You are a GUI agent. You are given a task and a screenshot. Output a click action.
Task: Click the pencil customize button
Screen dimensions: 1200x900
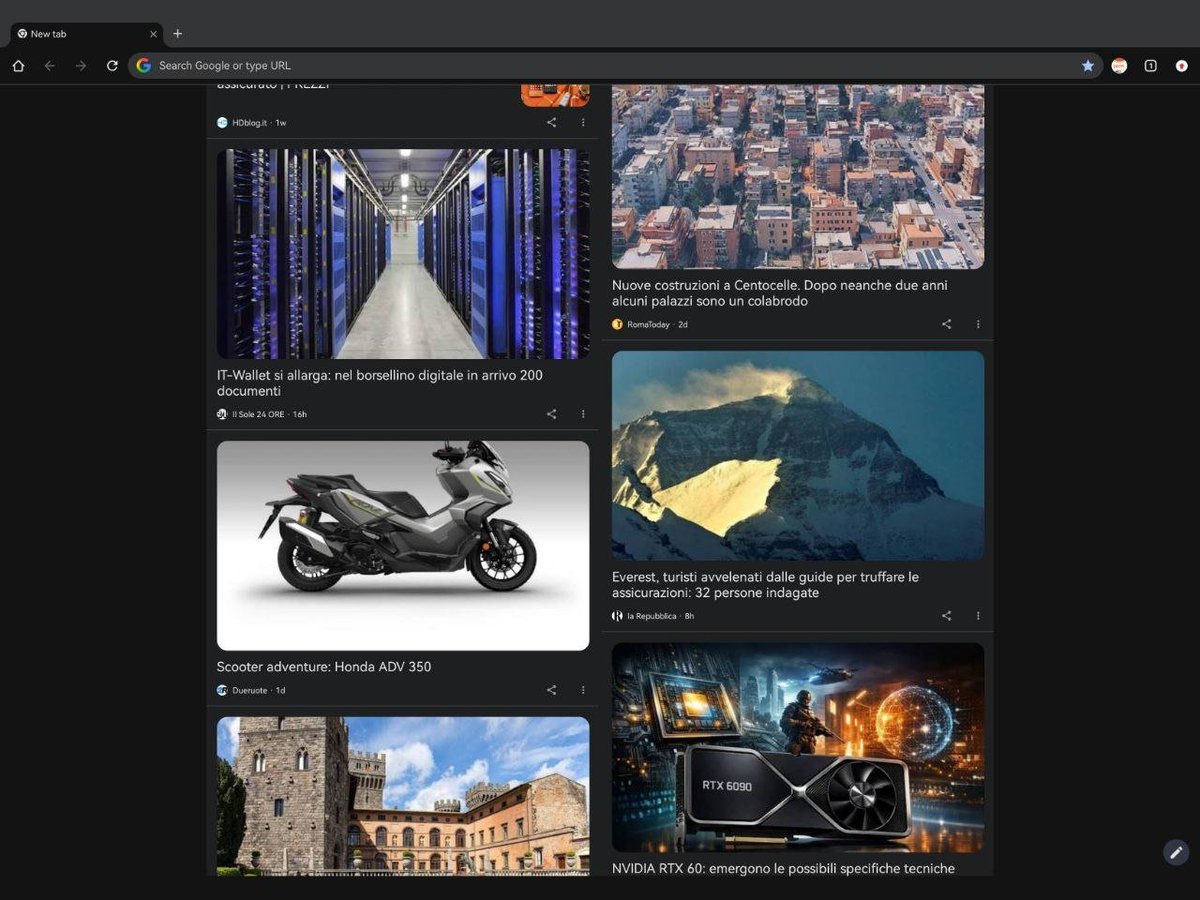click(1176, 852)
